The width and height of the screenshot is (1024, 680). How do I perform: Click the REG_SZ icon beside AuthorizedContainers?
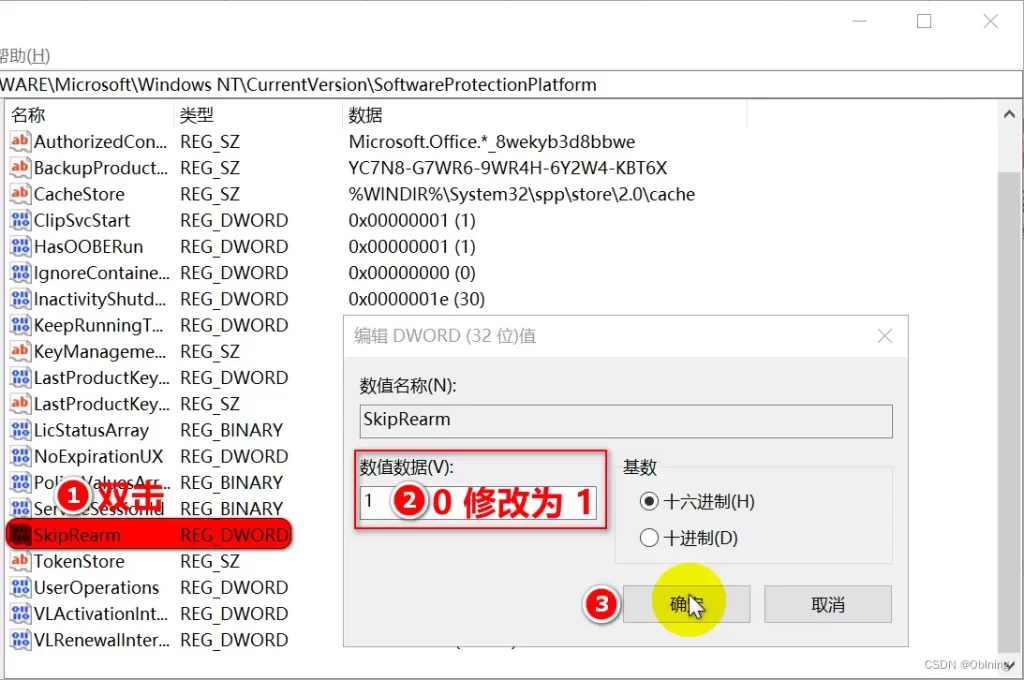(x=19, y=141)
